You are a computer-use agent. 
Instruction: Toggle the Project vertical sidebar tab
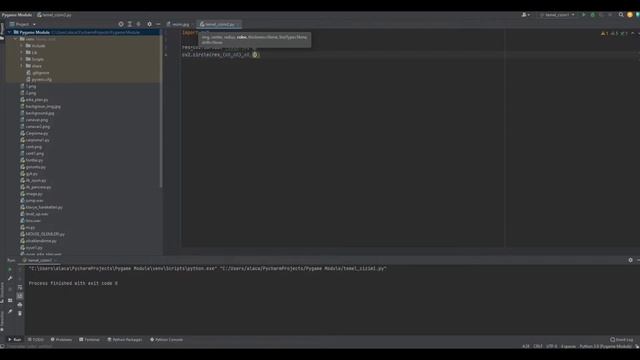tap(2, 31)
